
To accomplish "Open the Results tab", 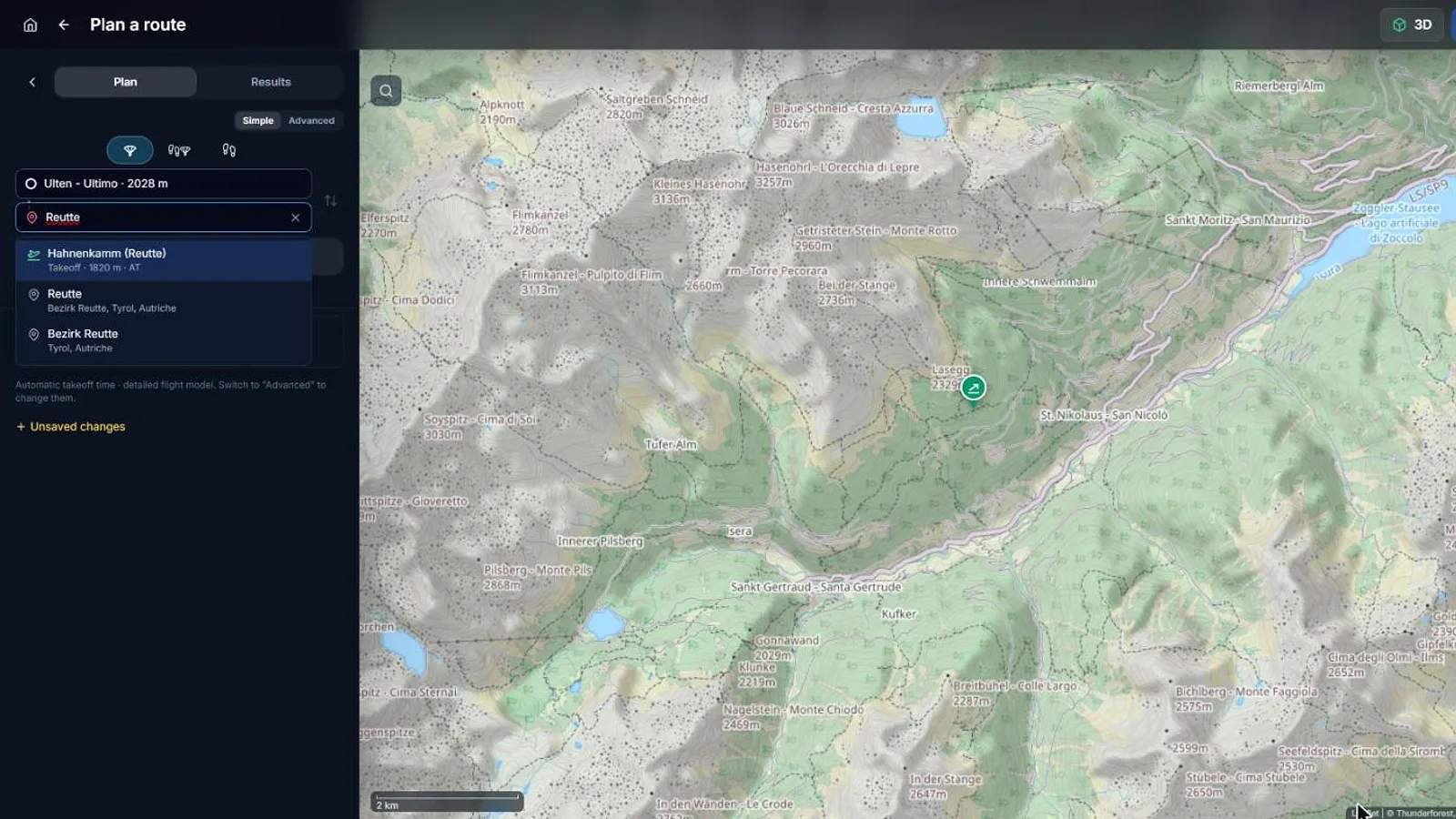I will 271,82.
